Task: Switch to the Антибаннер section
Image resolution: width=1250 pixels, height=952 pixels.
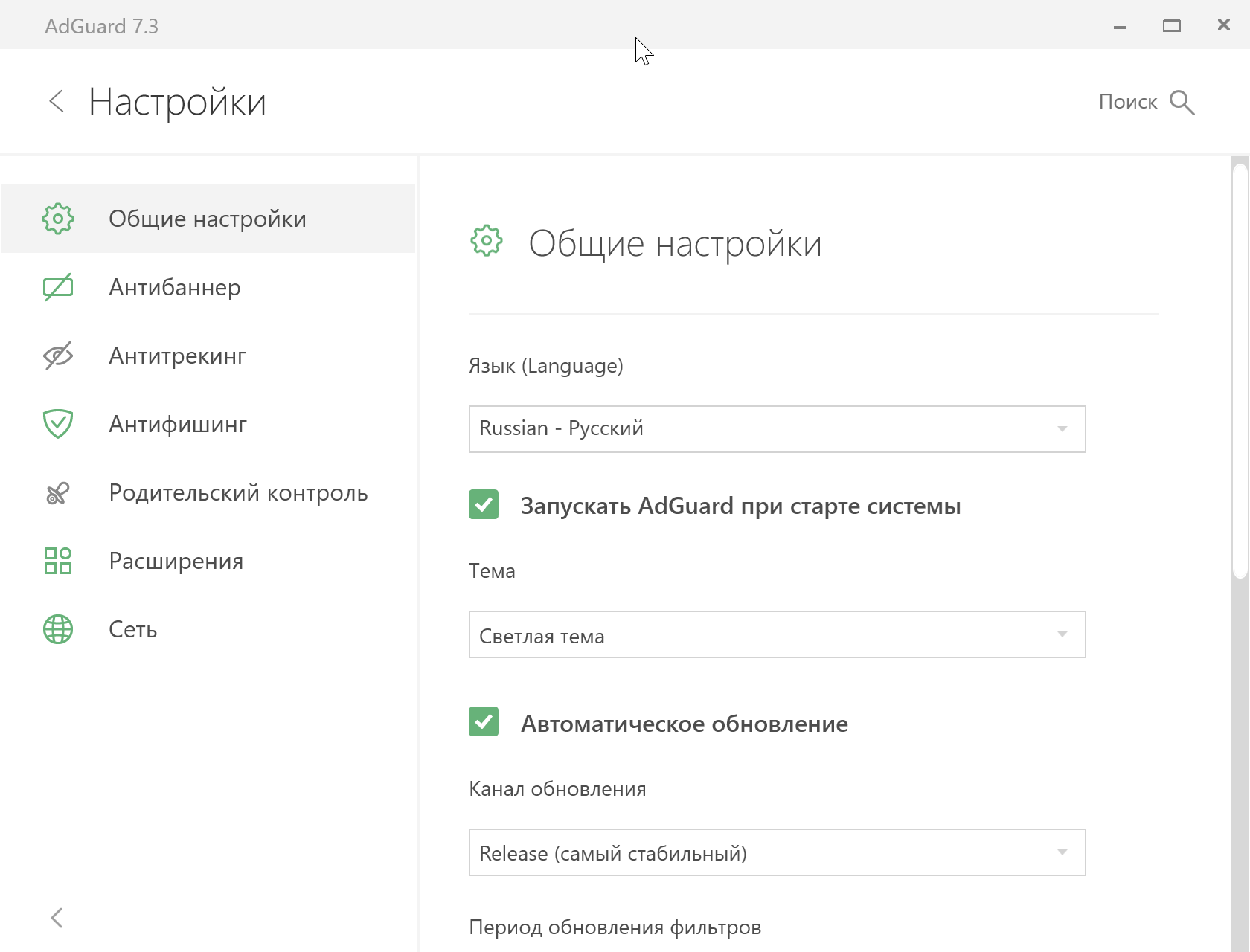Action: click(x=175, y=287)
